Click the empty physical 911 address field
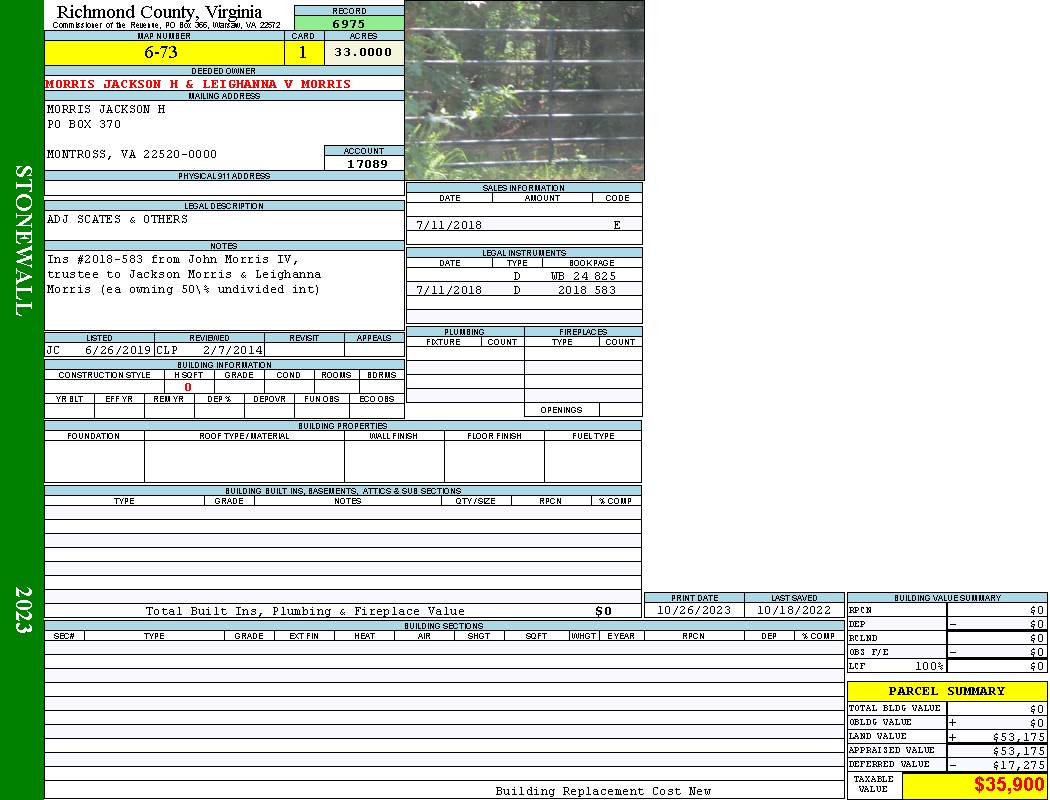 [x=224, y=188]
